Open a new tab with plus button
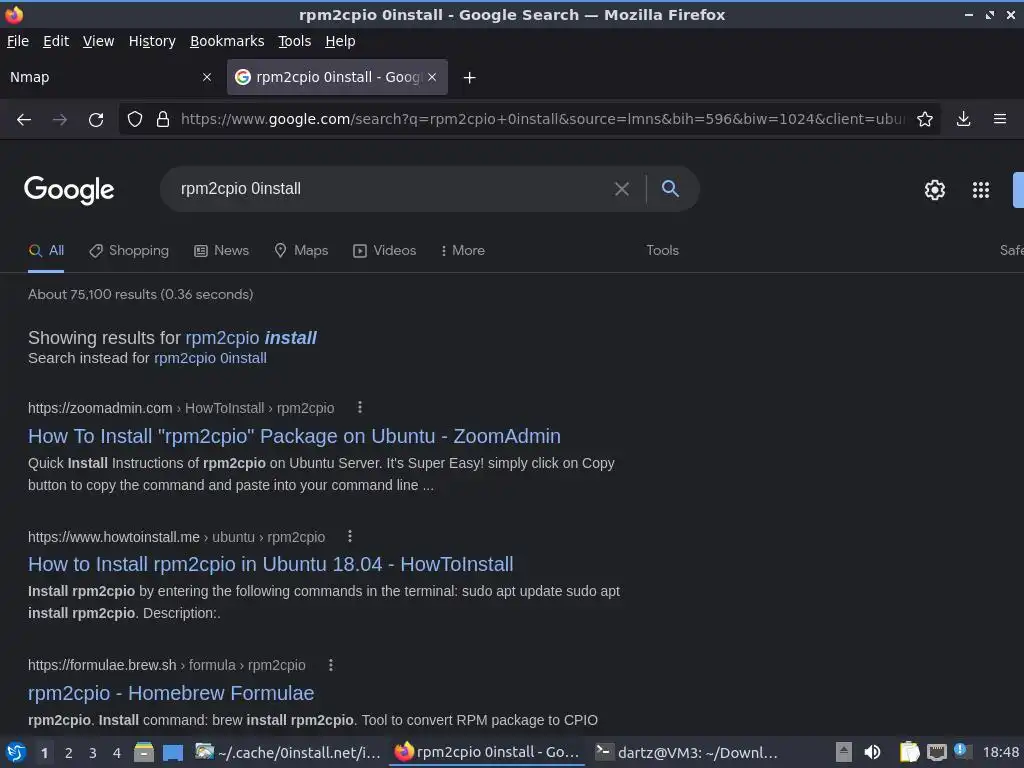The image size is (1024, 768). [x=469, y=78]
